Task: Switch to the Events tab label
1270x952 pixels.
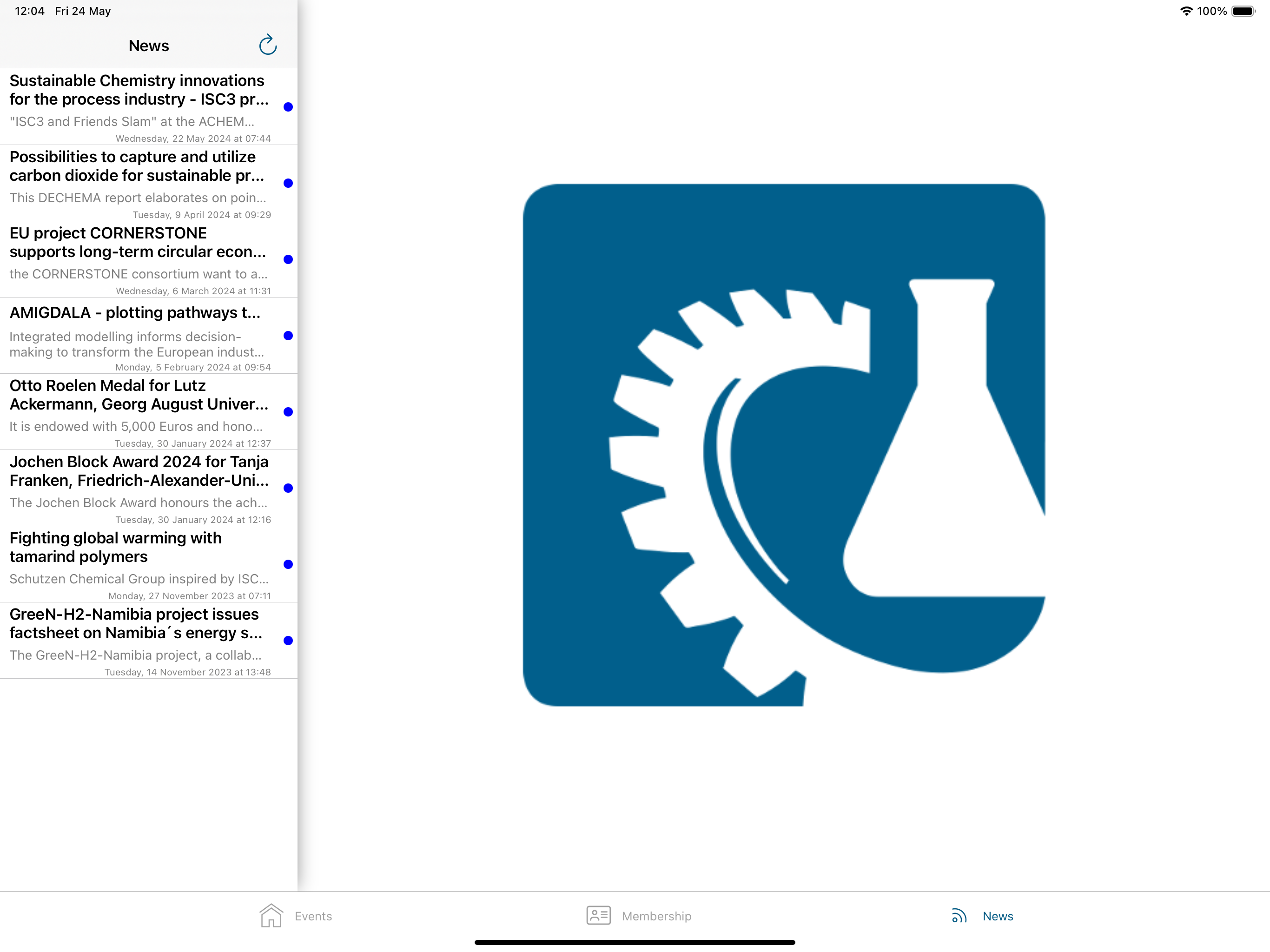Action: [x=313, y=916]
